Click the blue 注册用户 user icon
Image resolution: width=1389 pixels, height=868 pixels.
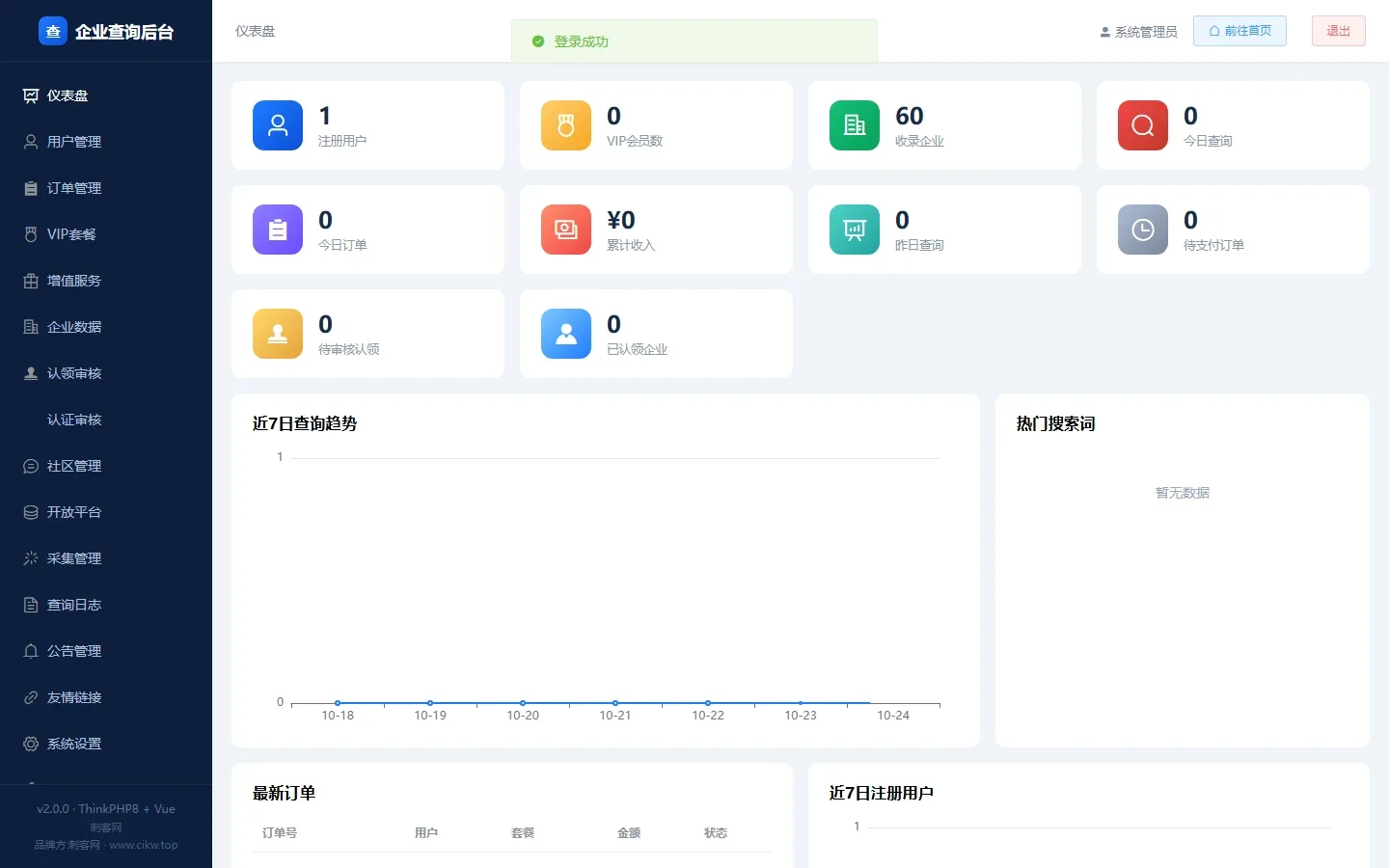pos(278,125)
